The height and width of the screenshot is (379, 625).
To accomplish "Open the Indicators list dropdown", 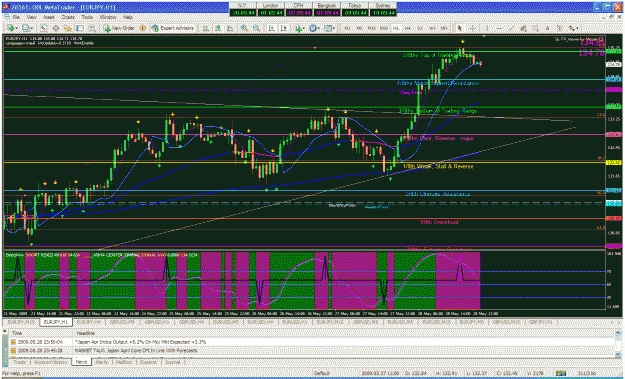I will tap(300, 28).
